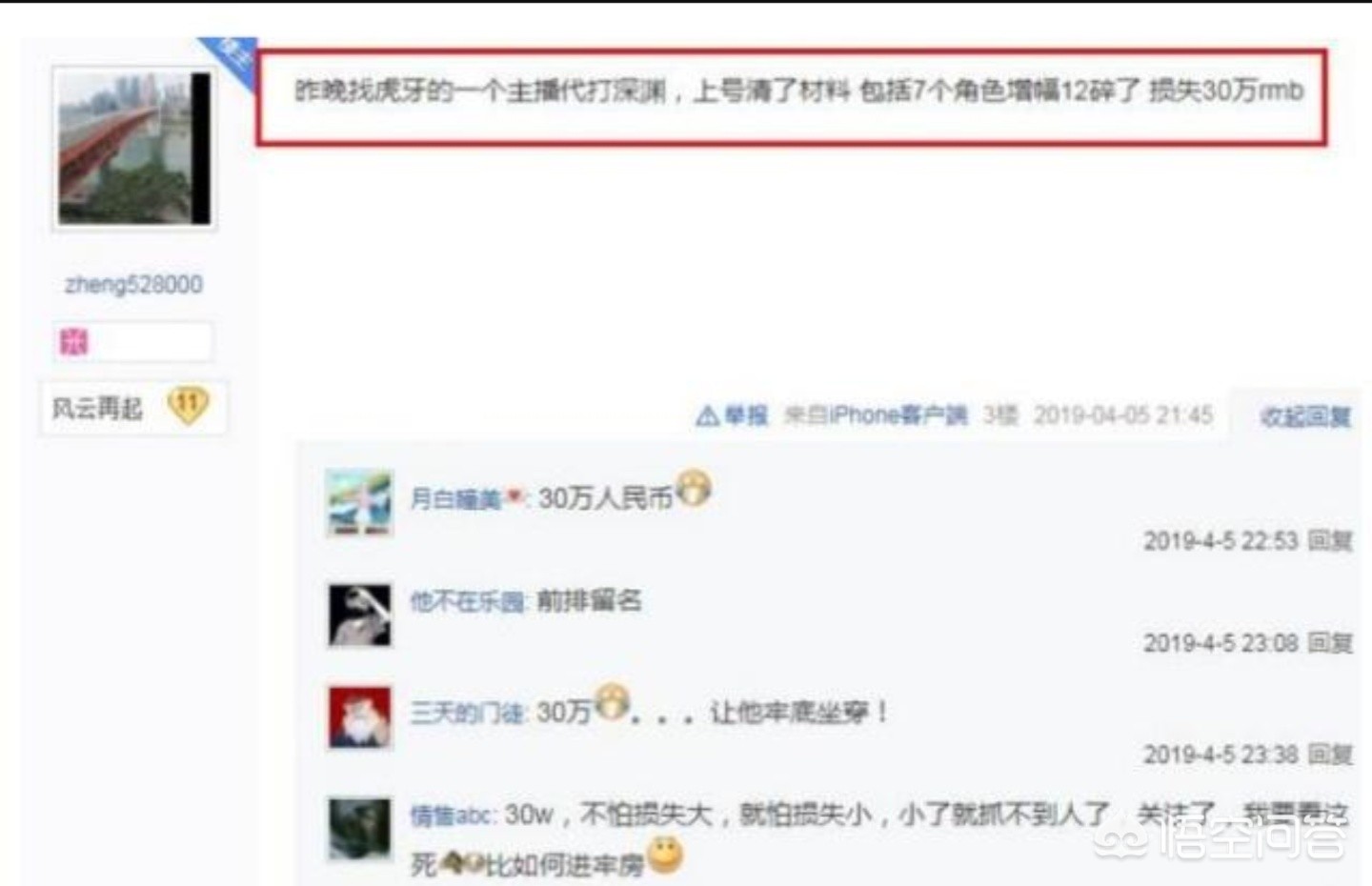Open the zheng528000 username profile link
The width and height of the screenshot is (1372, 886).
click(x=133, y=284)
